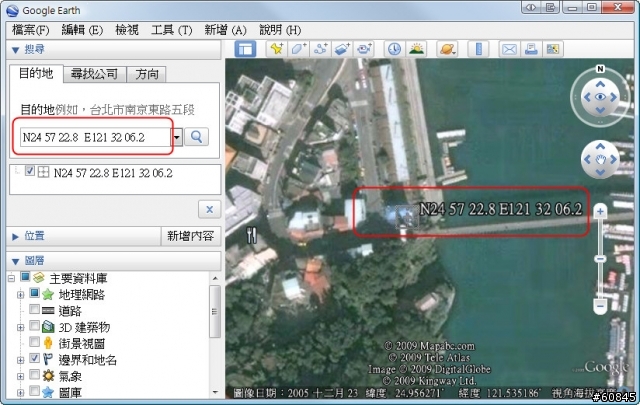Expand the 地理網路 tree node
The height and width of the screenshot is (405, 640).
pyautogui.click(x=20, y=295)
